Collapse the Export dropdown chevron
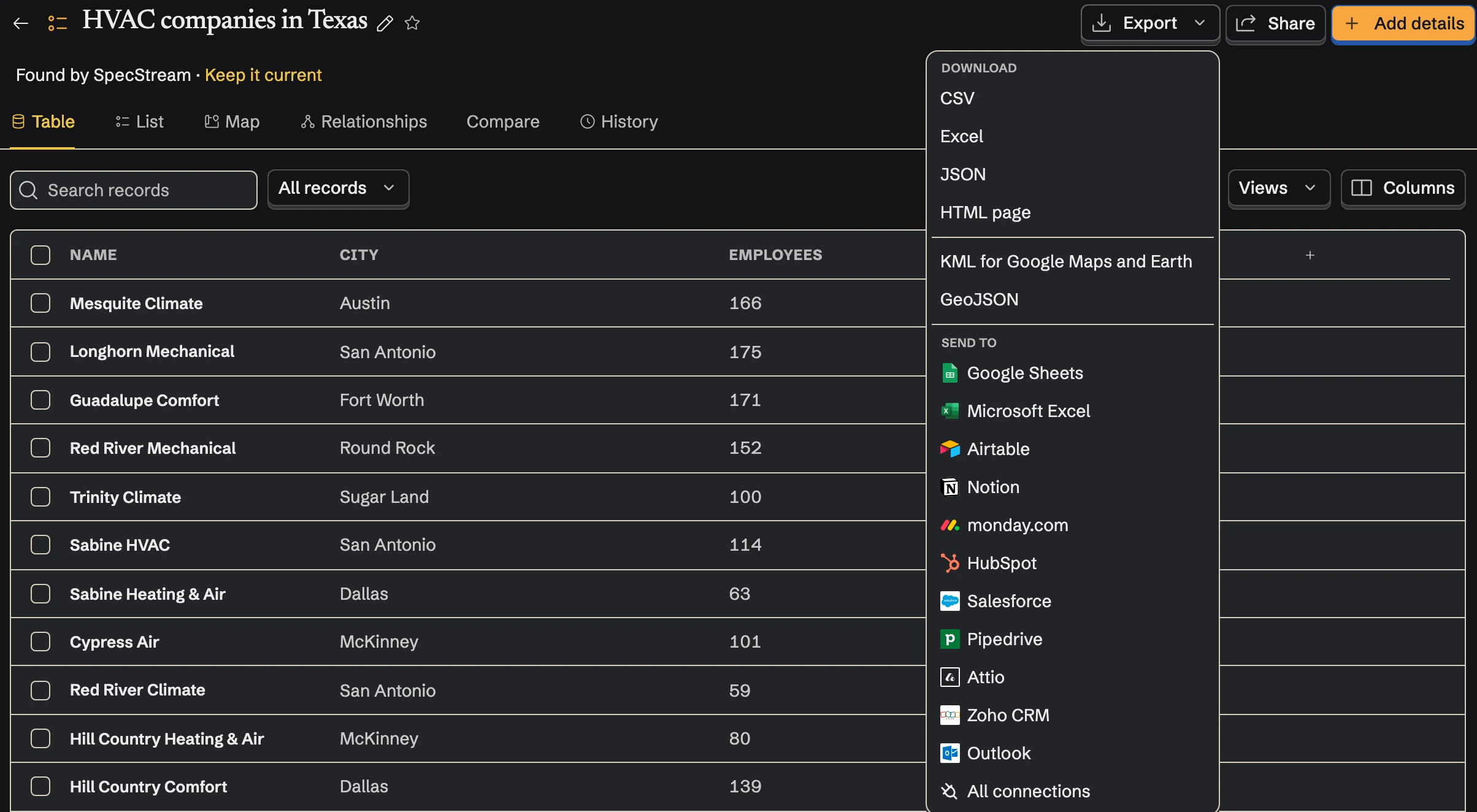 tap(1200, 23)
